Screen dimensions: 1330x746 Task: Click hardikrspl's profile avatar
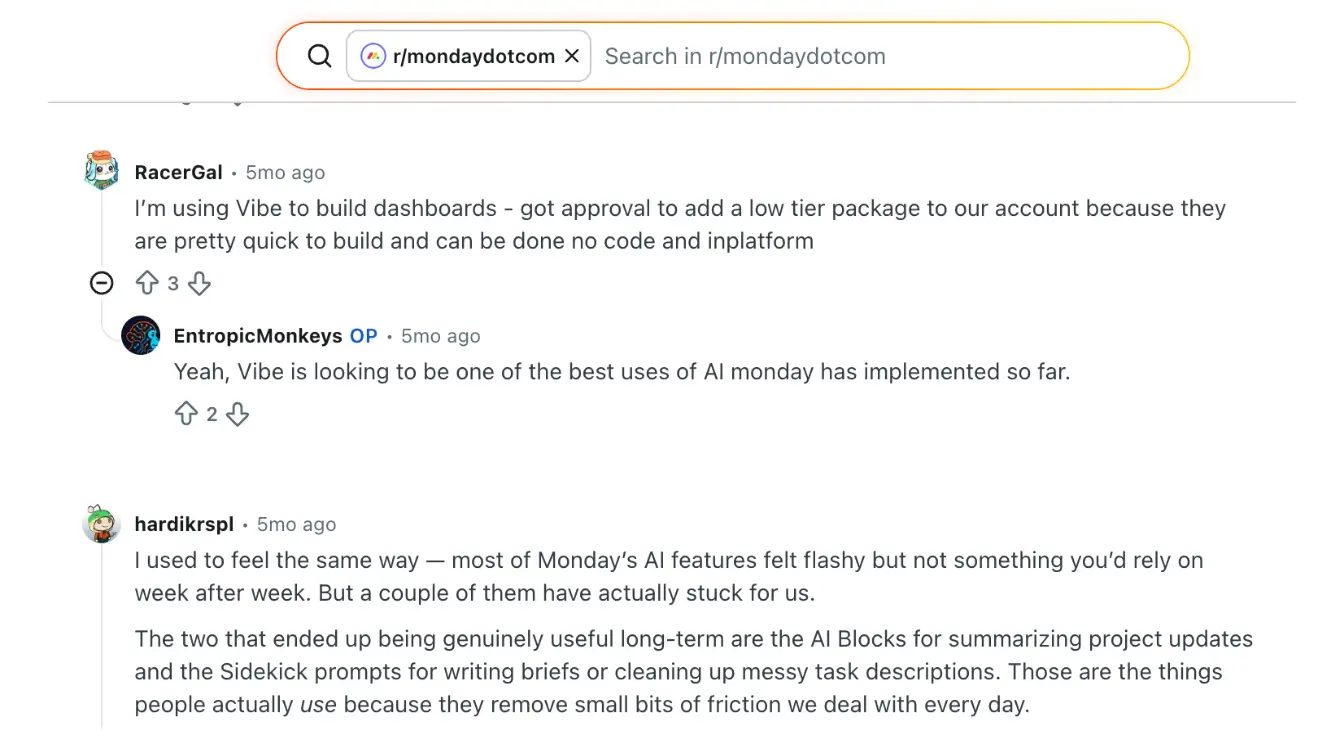coord(101,524)
